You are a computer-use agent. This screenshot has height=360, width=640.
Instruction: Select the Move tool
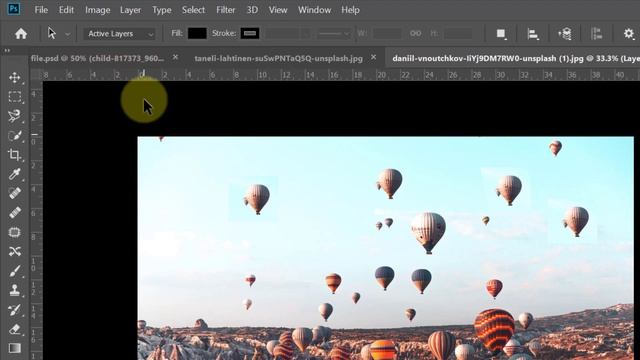tap(15, 78)
